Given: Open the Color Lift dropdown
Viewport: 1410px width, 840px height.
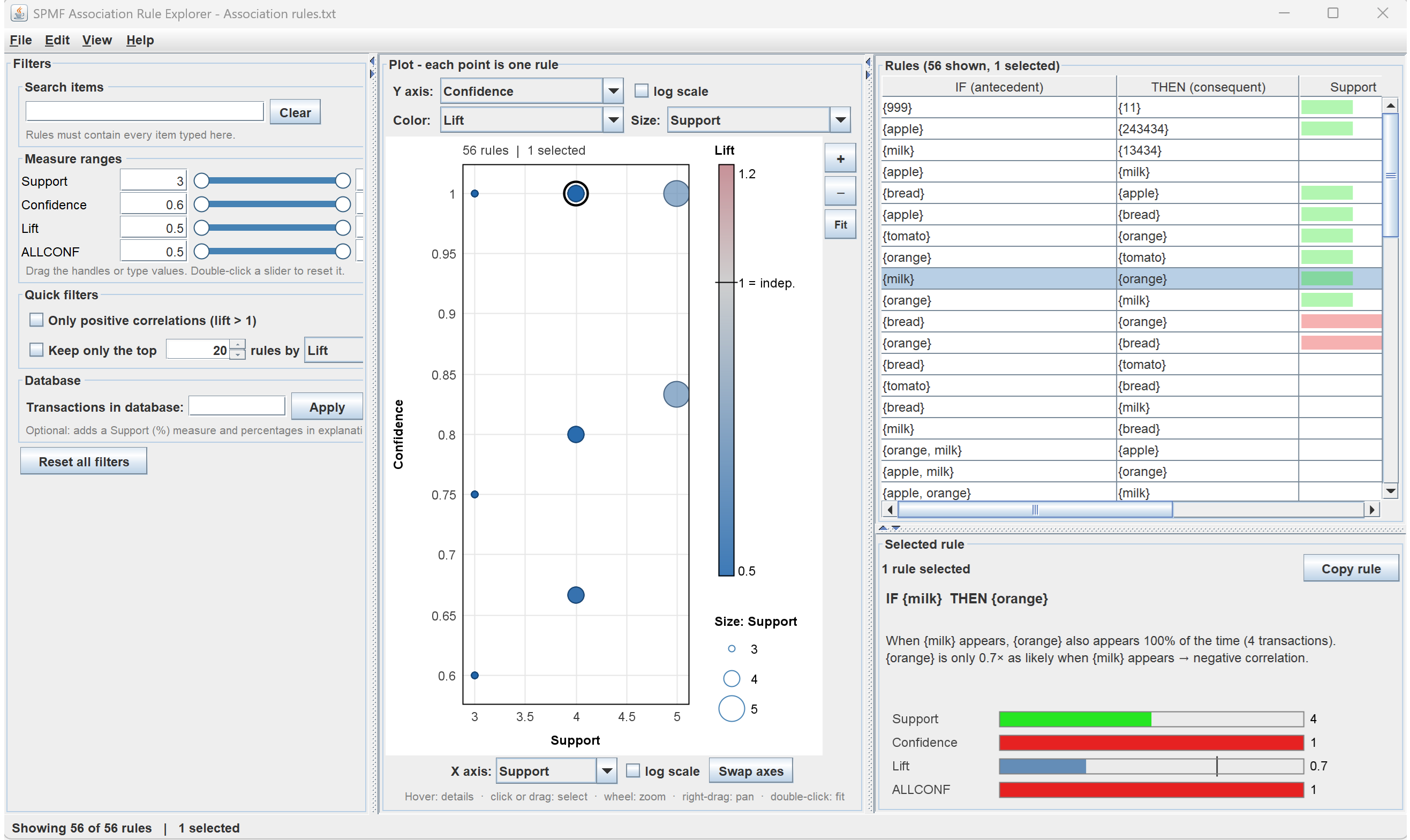Looking at the screenshot, I should click(532, 120).
